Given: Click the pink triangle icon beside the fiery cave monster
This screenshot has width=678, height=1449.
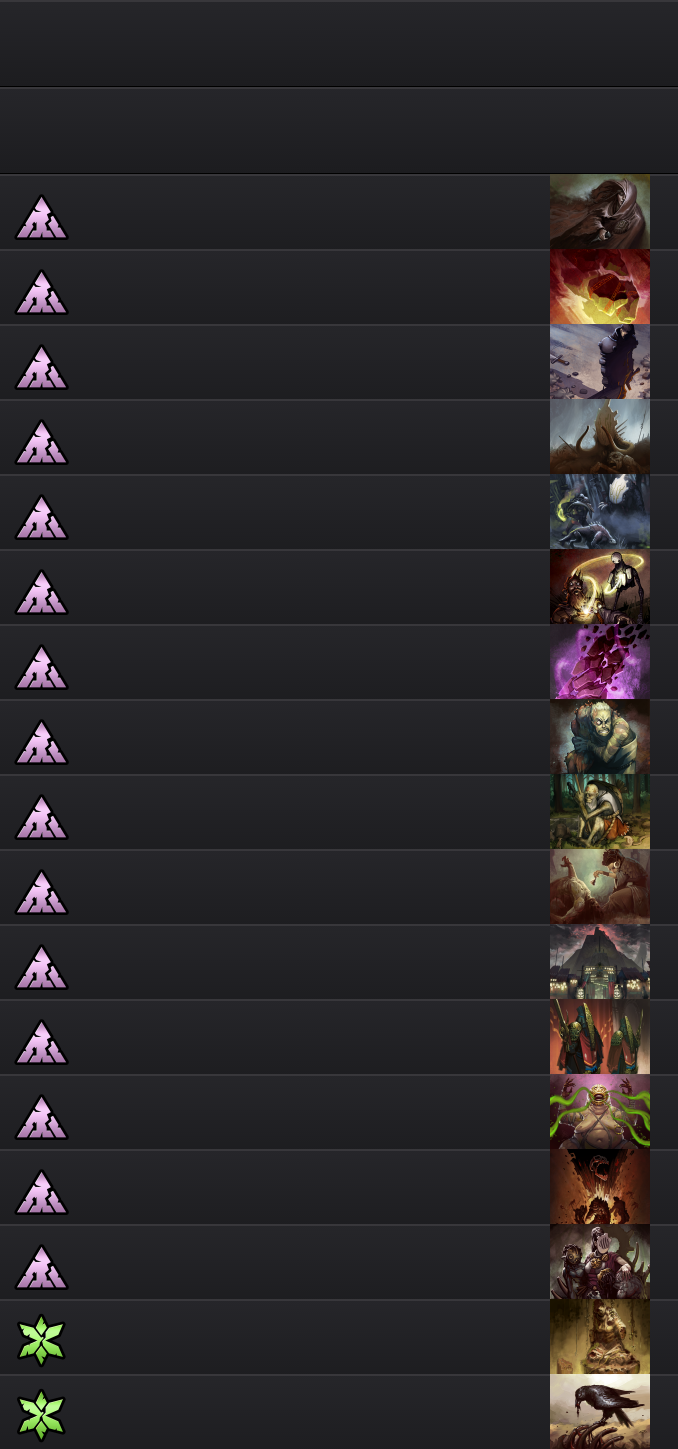Looking at the screenshot, I should [41, 1192].
